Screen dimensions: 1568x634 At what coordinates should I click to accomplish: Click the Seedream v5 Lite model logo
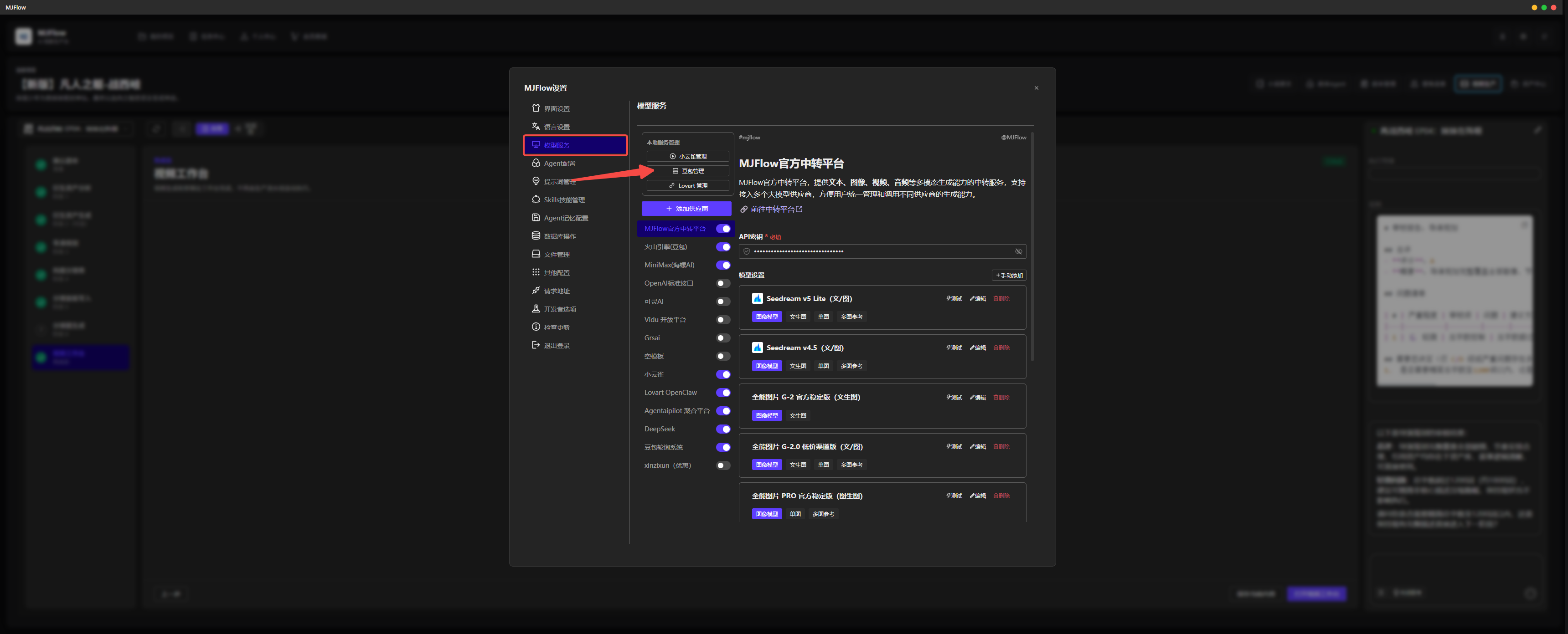pyautogui.click(x=757, y=299)
